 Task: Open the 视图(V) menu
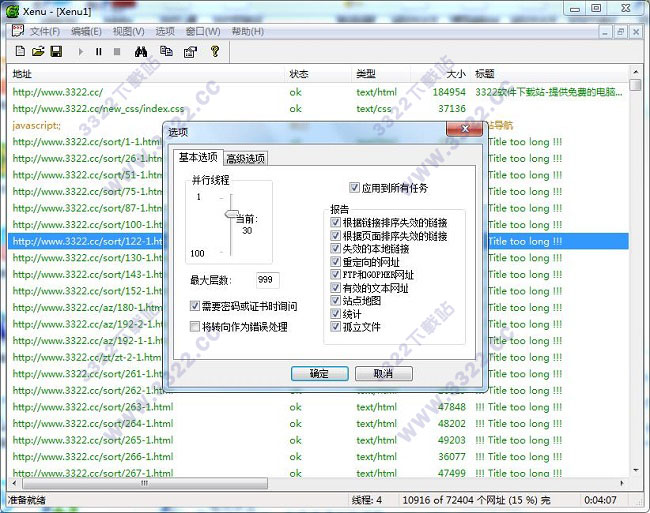click(x=129, y=31)
